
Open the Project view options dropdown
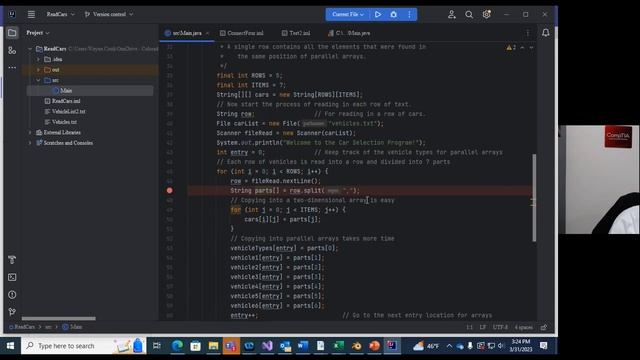click(x=38, y=33)
